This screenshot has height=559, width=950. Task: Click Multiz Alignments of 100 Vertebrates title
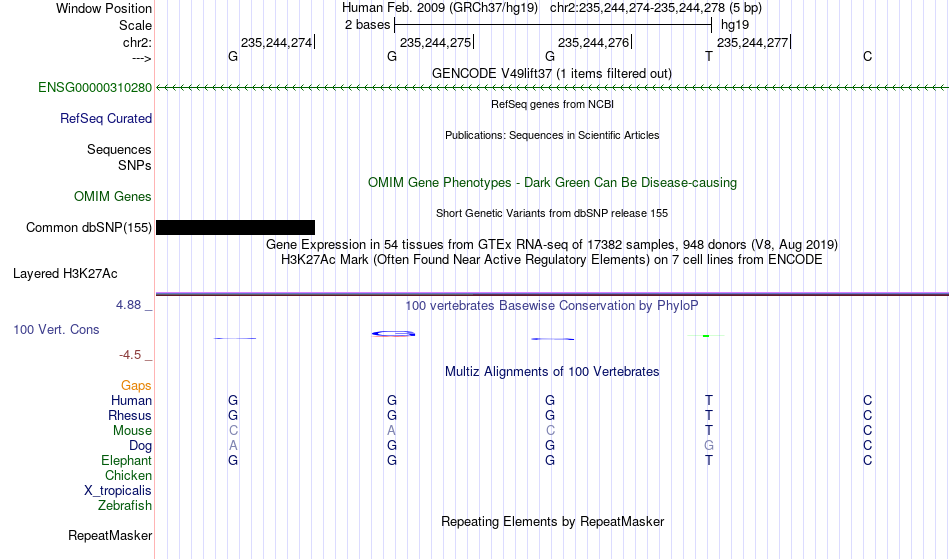pyautogui.click(x=552, y=372)
